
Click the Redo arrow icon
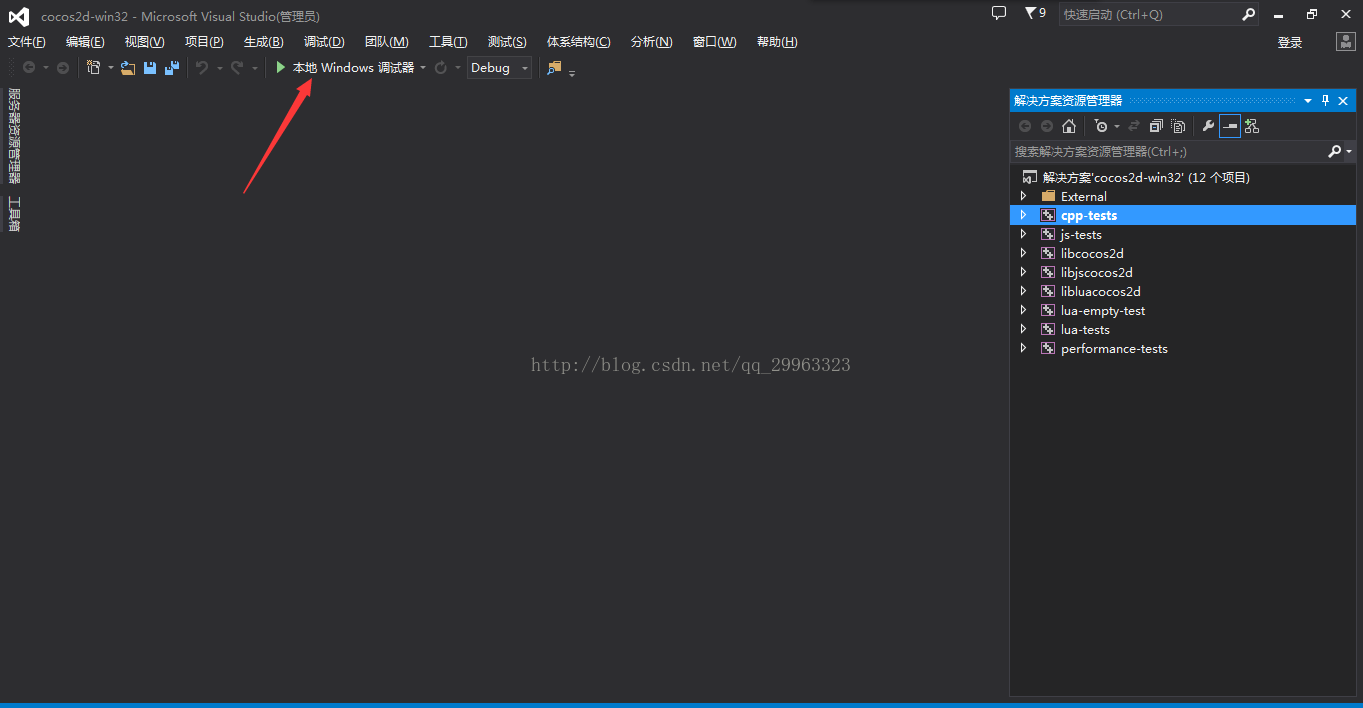click(x=237, y=68)
